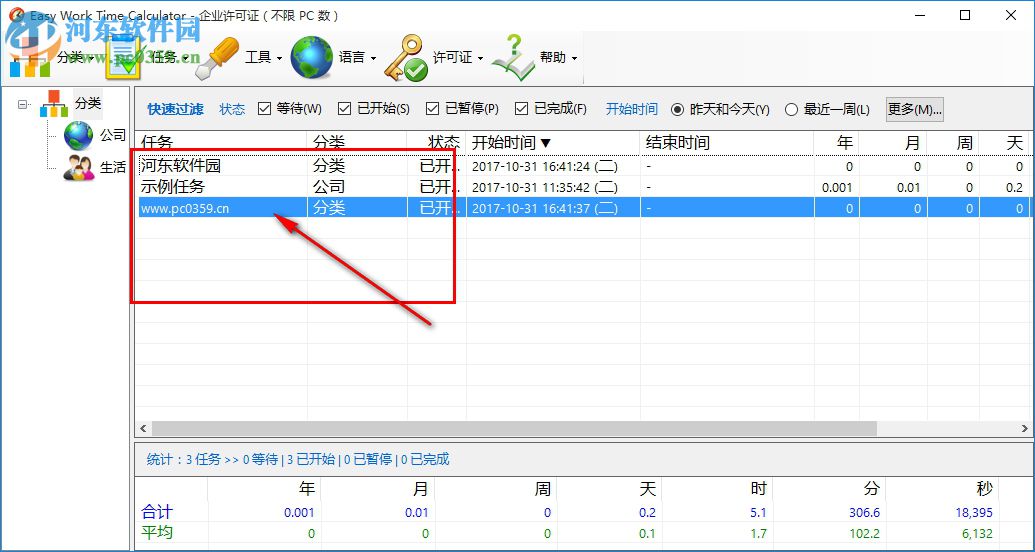Click the 分类 root tree hierarchy icon
Viewport: 1035px width, 552px height.
pos(54,104)
